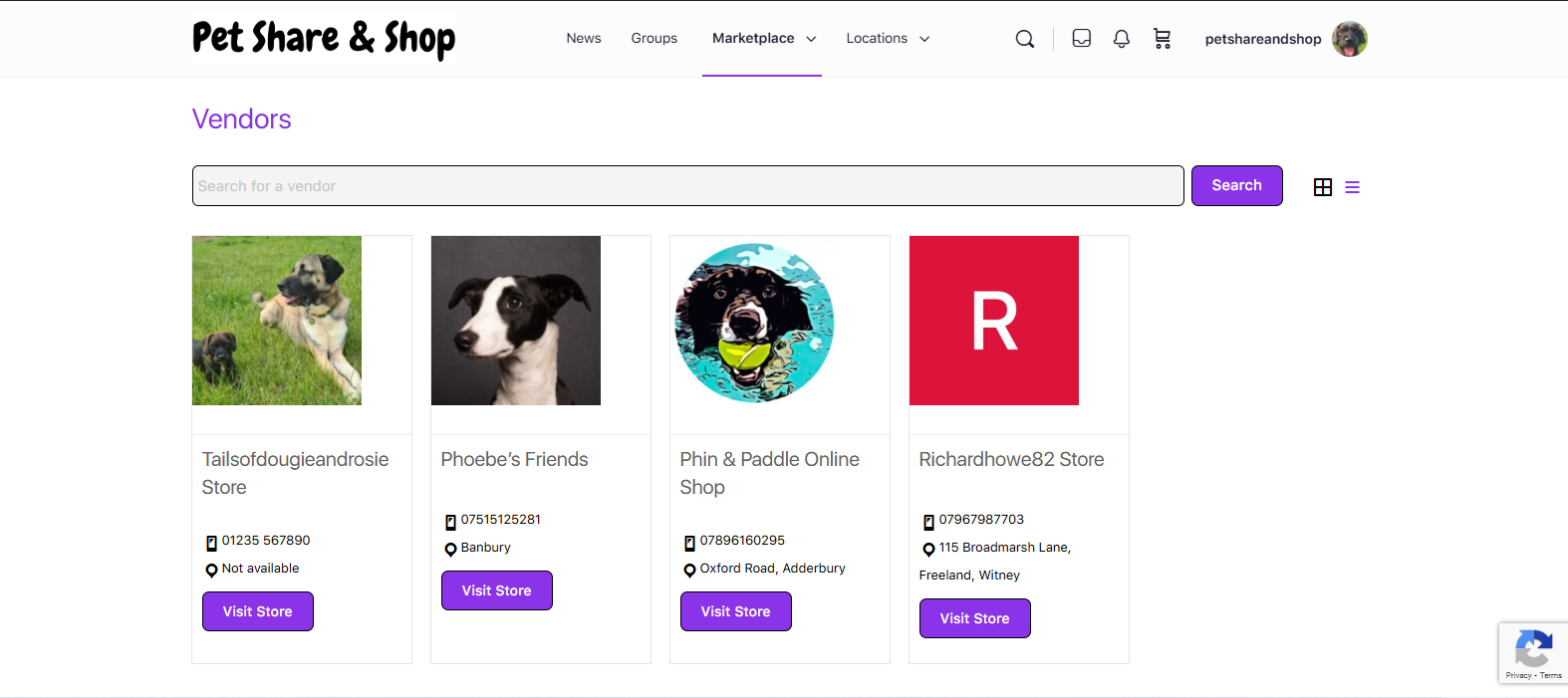The width and height of the screenshot is (1568, 698).
Task: Go to the News menu item
Action: pyautogui.click(x=584, y=39)
